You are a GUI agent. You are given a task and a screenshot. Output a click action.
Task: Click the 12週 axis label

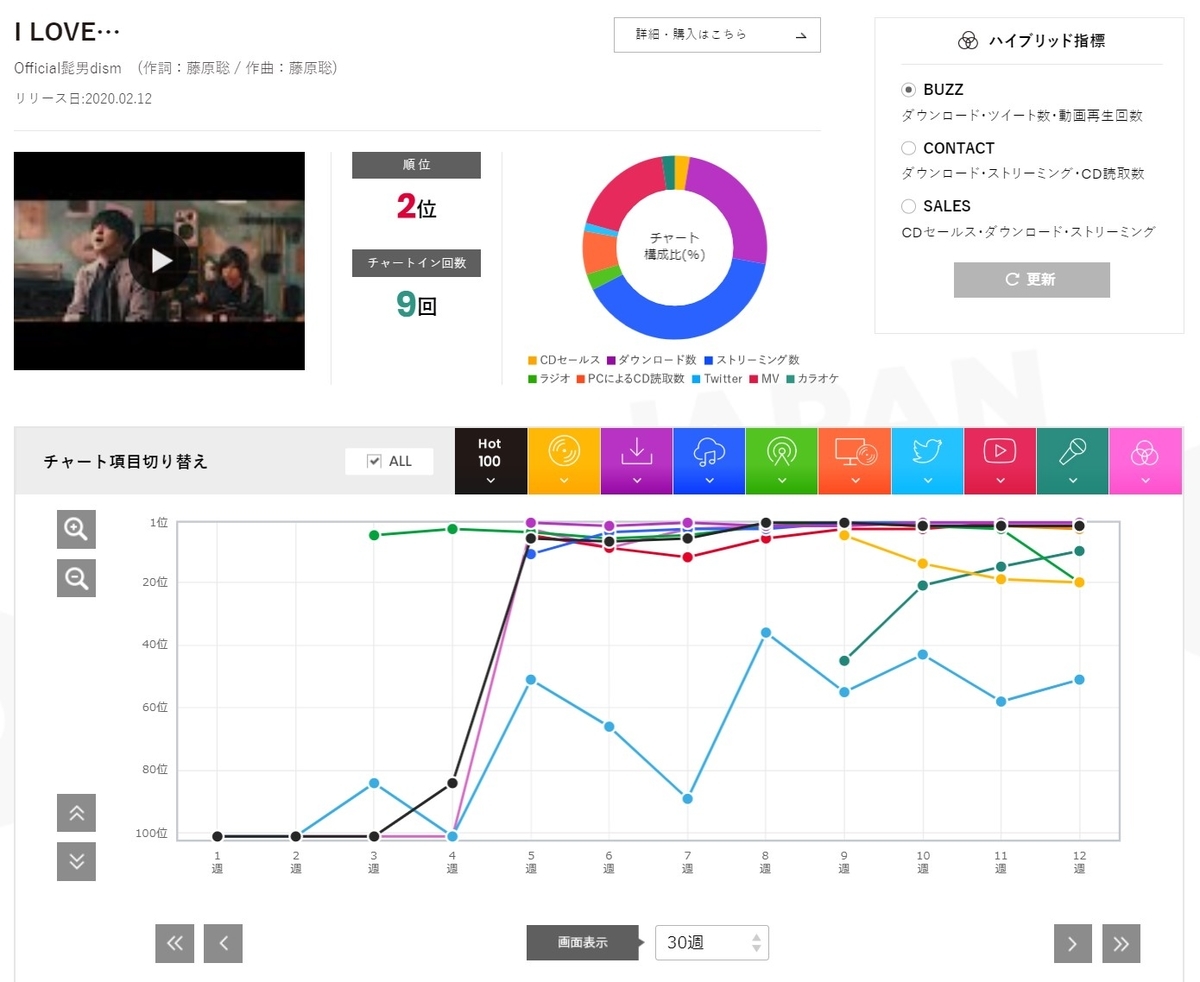pos(1079,862)
